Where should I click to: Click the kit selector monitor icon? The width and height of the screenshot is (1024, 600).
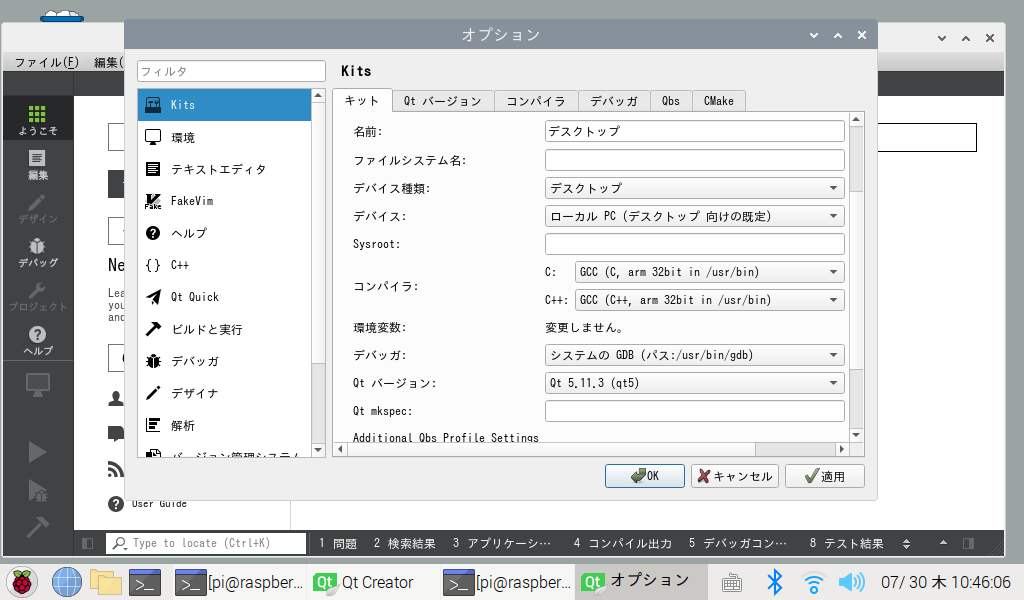pyautogui.click(x=38, y=385)
